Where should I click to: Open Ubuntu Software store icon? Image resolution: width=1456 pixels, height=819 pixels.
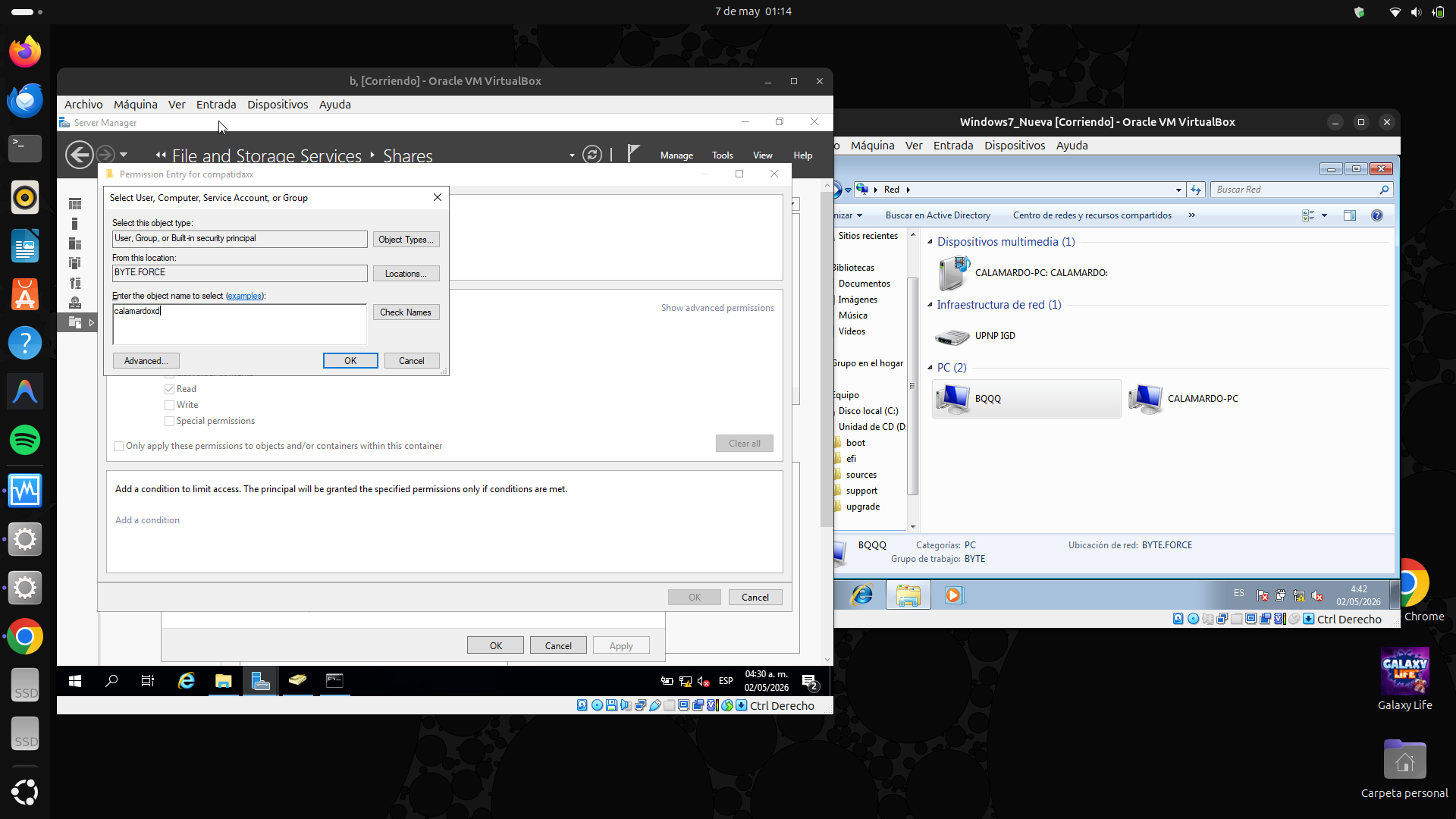point(25,294)
